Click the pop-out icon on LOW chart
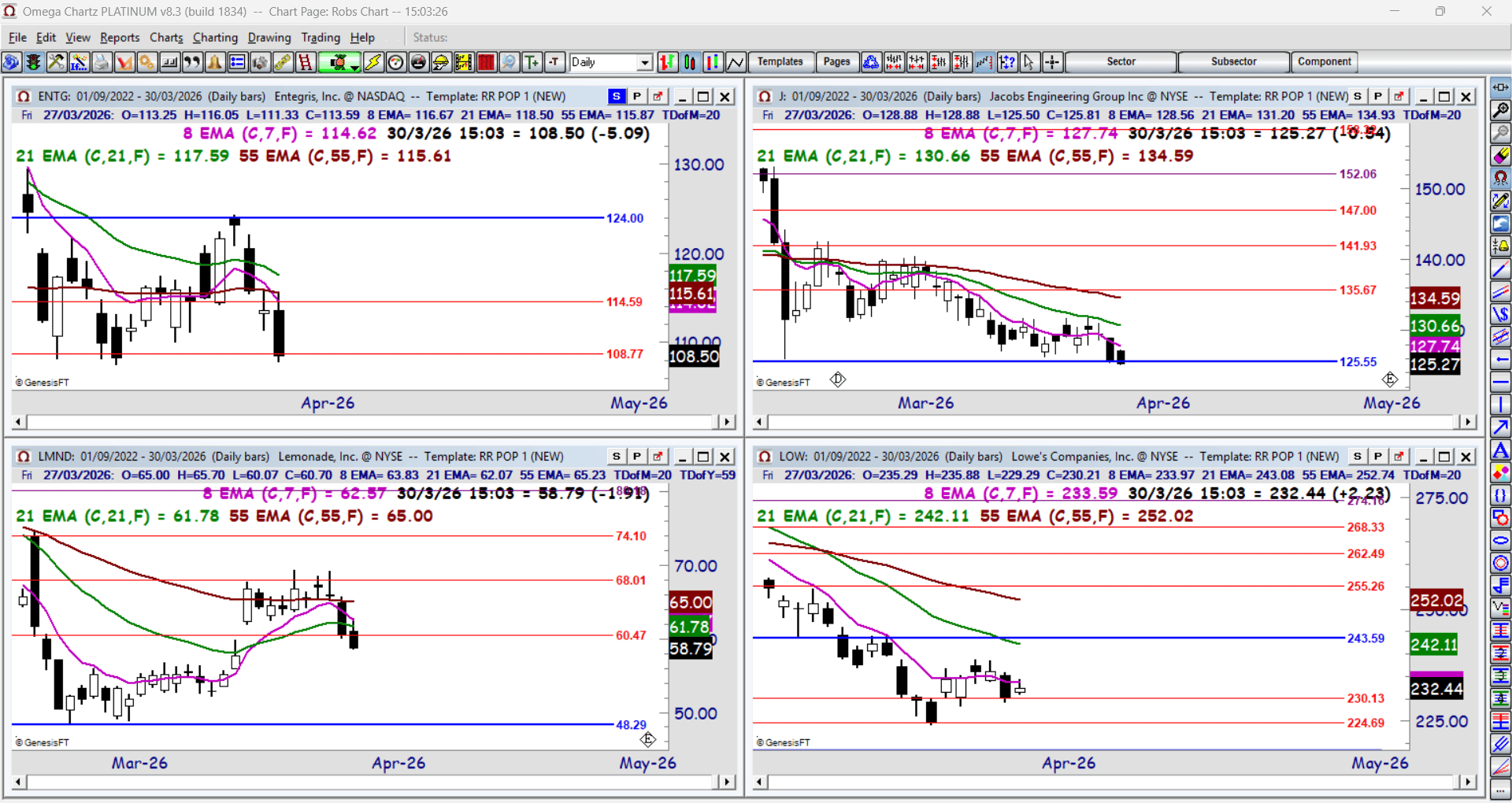1512x803 pixels. (1399, 457)
